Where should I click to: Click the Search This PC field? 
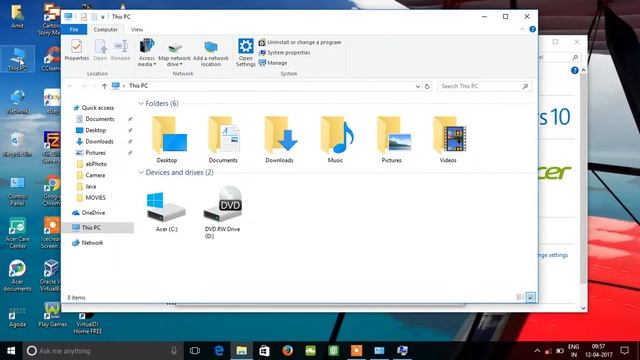484,86
